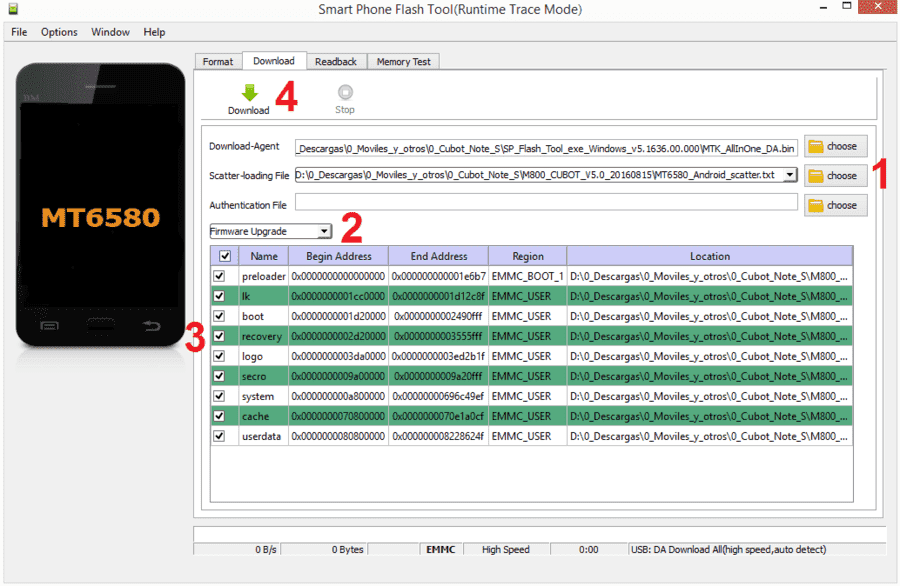Uncheck the recovery partition checkbox
The width and height of the screenshot is (900, 586).
(x=219, y=336)
